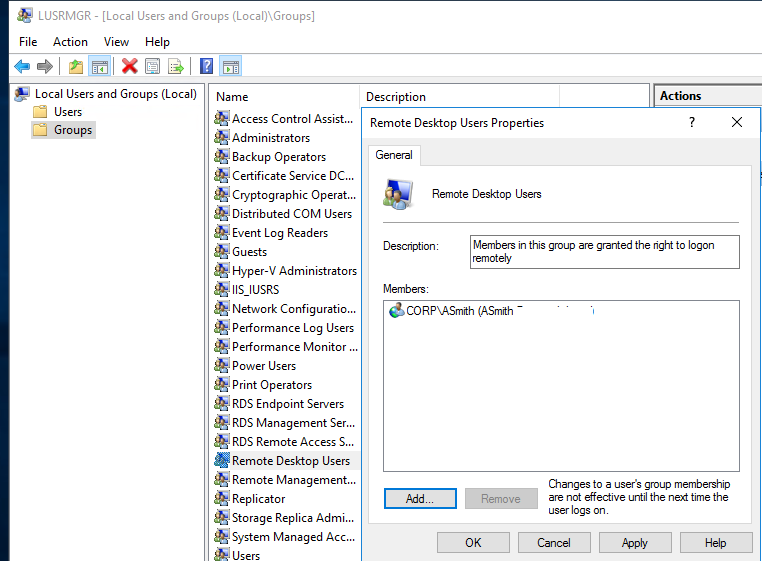Screen dimensions: 762x561
Task: Click the Up one level folder icon
Action: (76, 66)
